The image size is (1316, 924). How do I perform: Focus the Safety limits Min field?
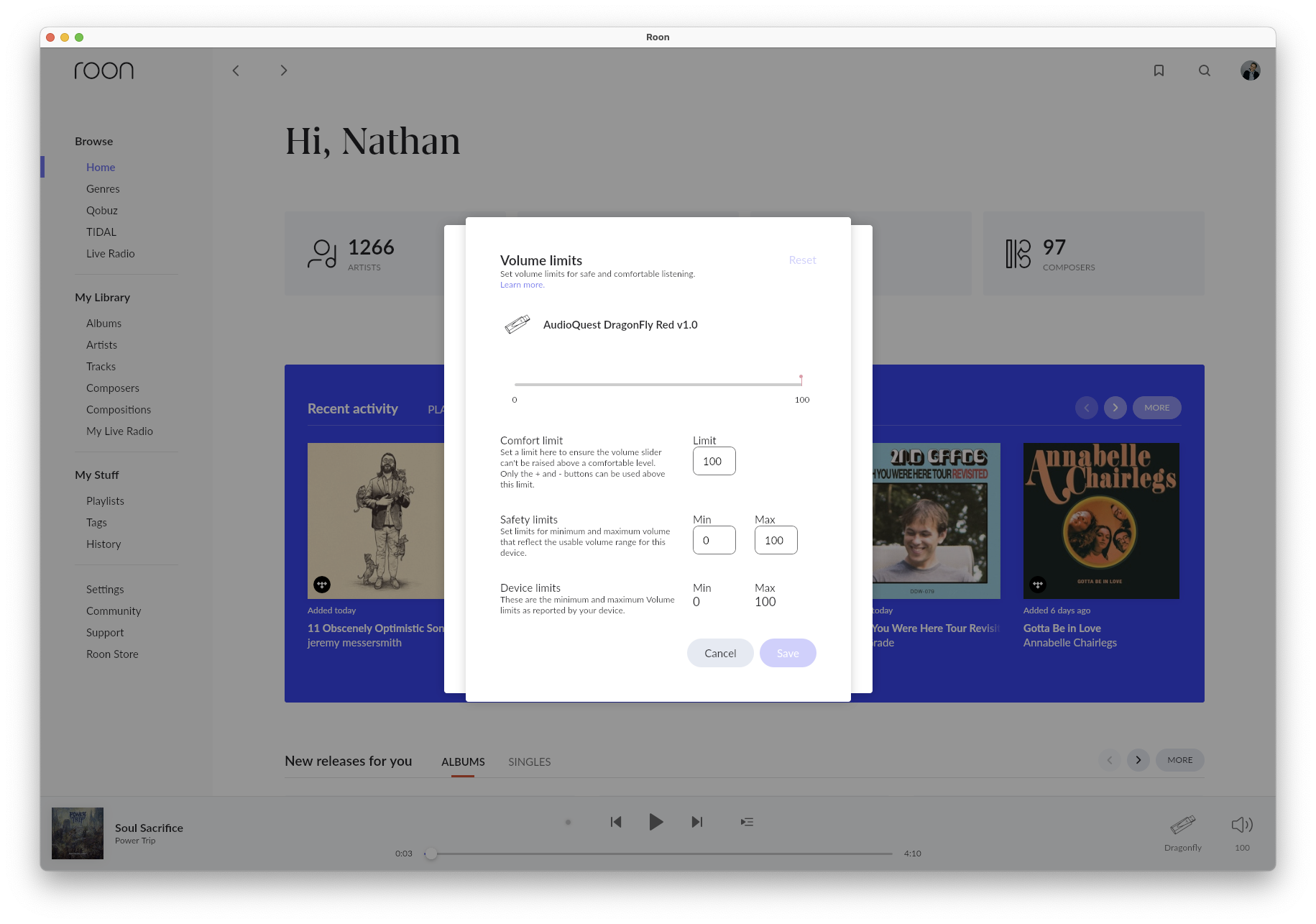point(714,540)
